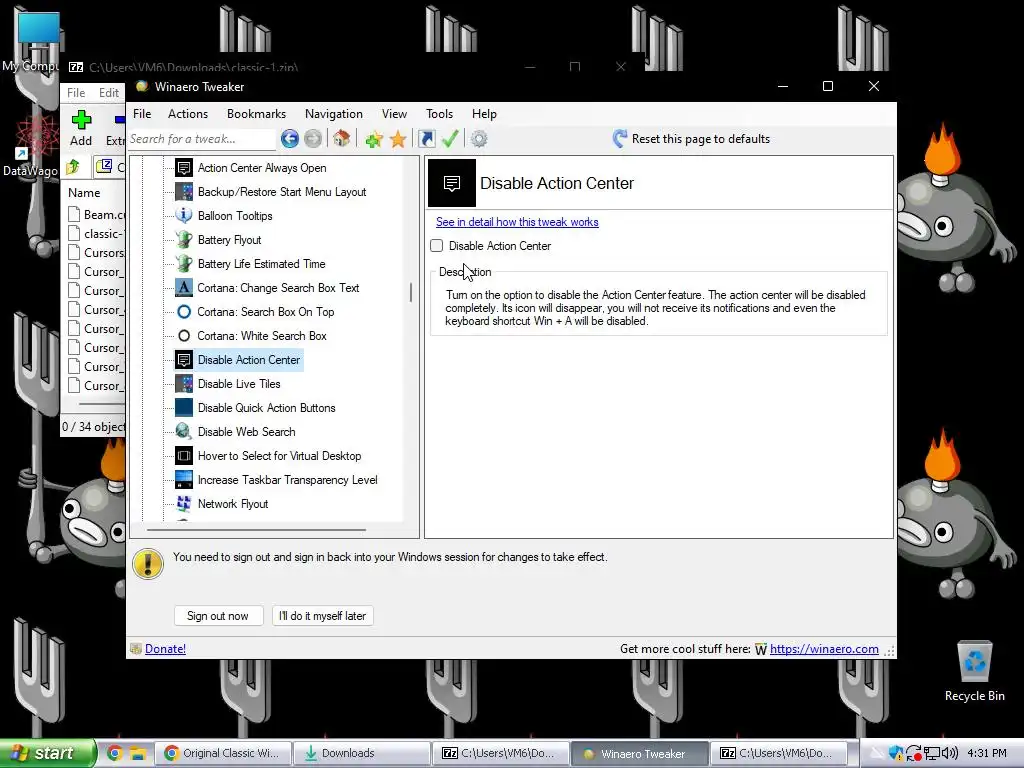Click the Sign out now button
This screenshot has height=768, width=1024.
pyautogui.click(x=218, y=616)
